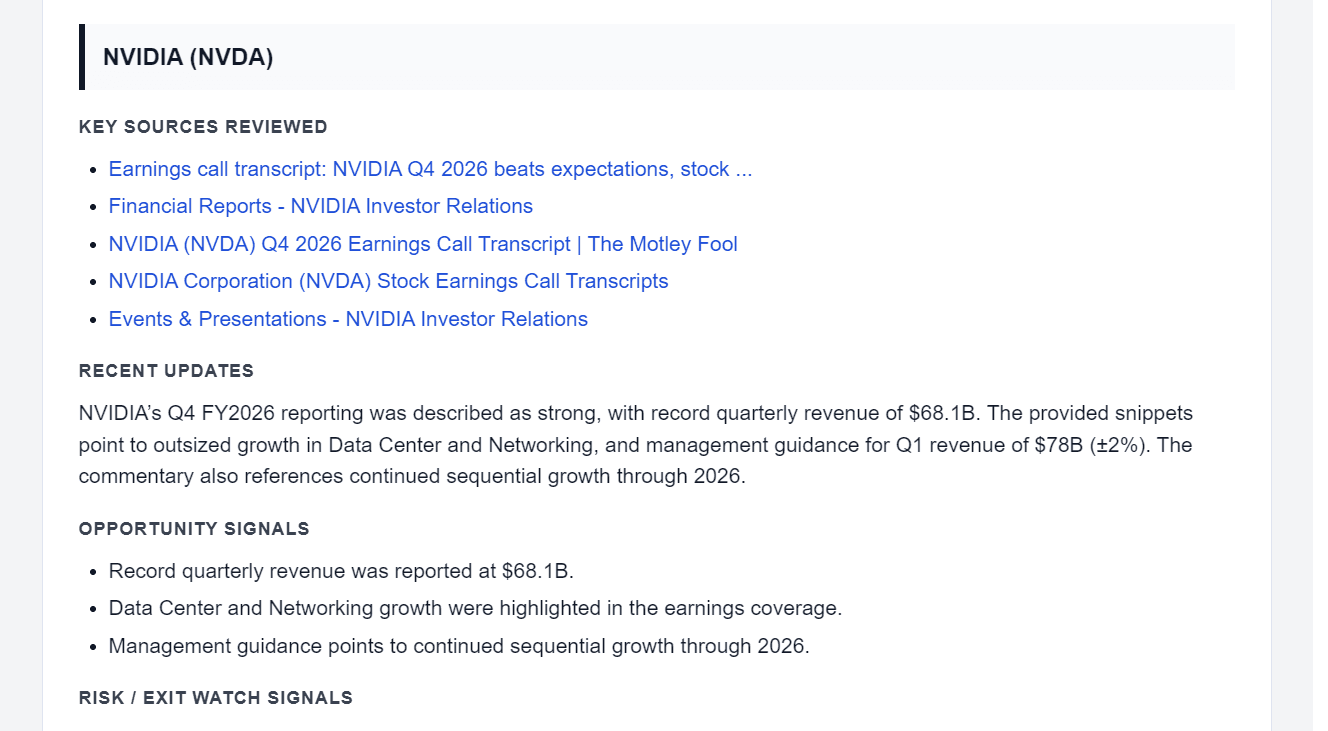The image size is (1328, 731).
Task: Click the gray margin right of the report card
Action: coord(1300,365)
